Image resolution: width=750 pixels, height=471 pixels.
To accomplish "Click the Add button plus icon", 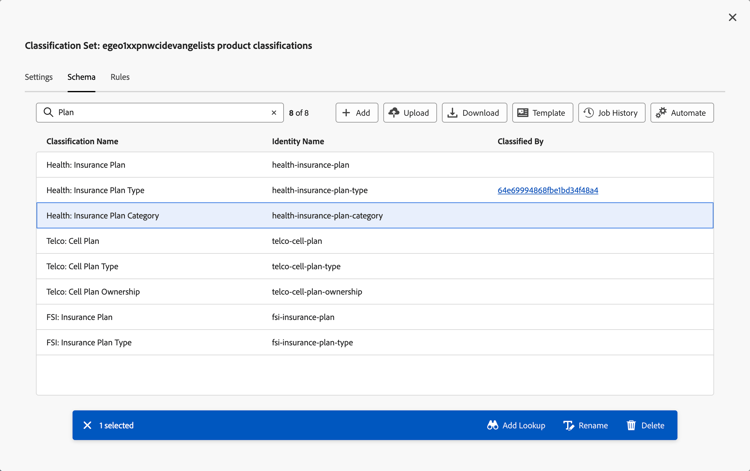I will [x=346, y=113].
